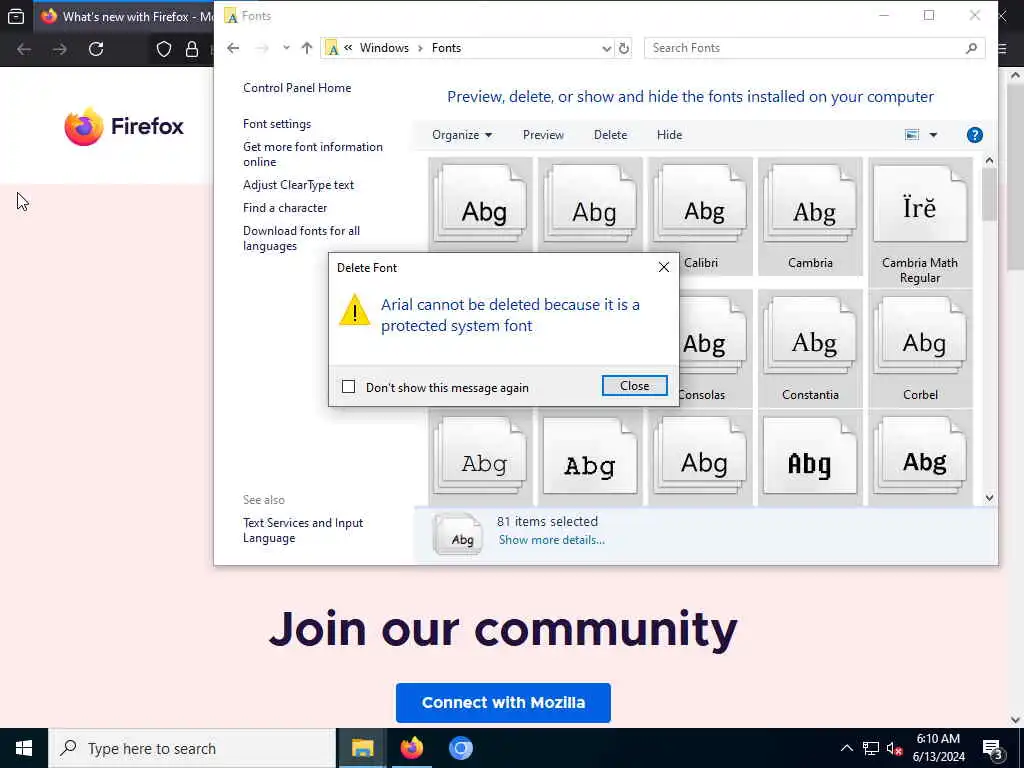Click taskbar Type here to search box
The height and width of the screenshot is (768, 1024).
pos(192,748)
